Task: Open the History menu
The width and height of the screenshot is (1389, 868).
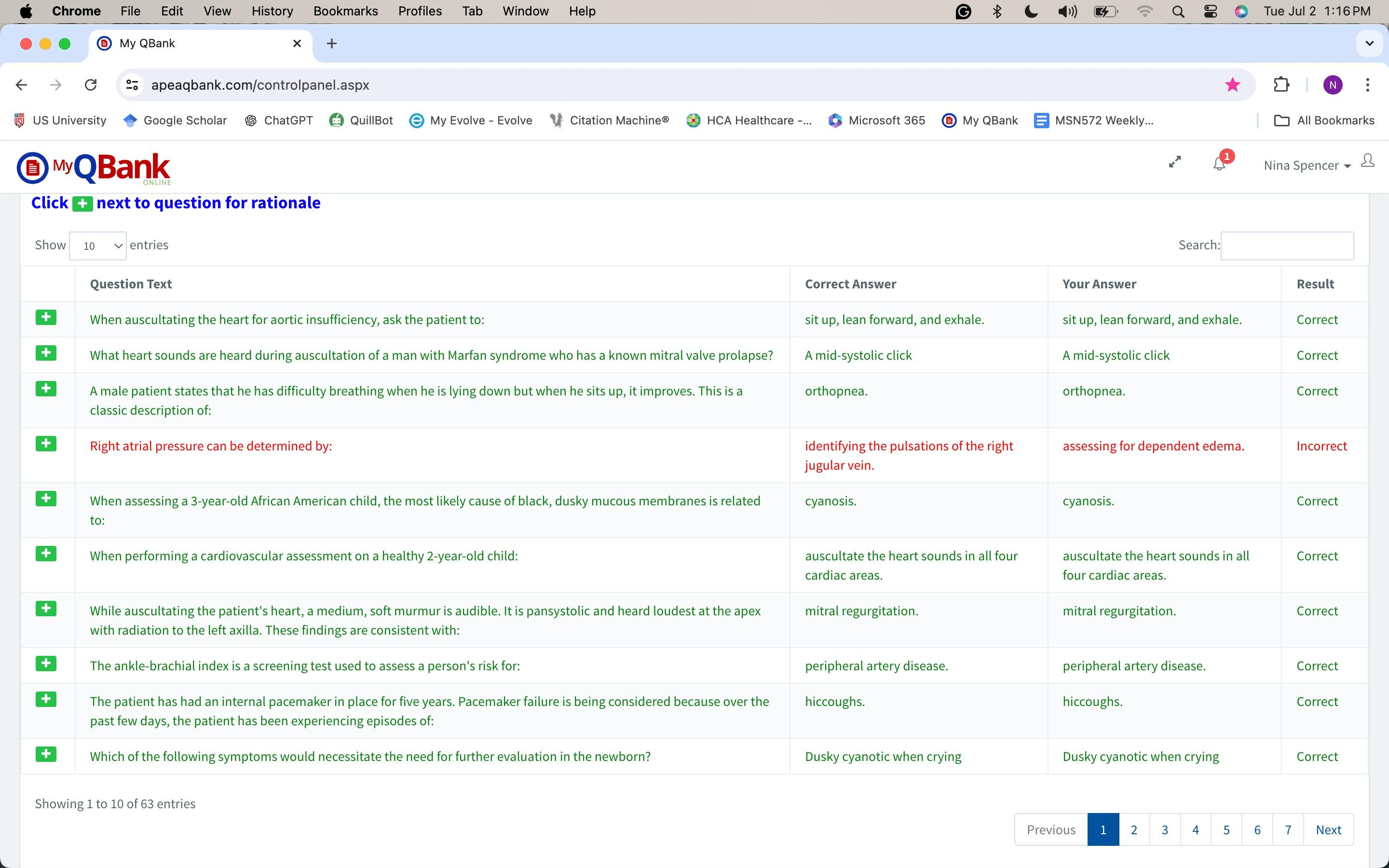Action: coord(272,12)
